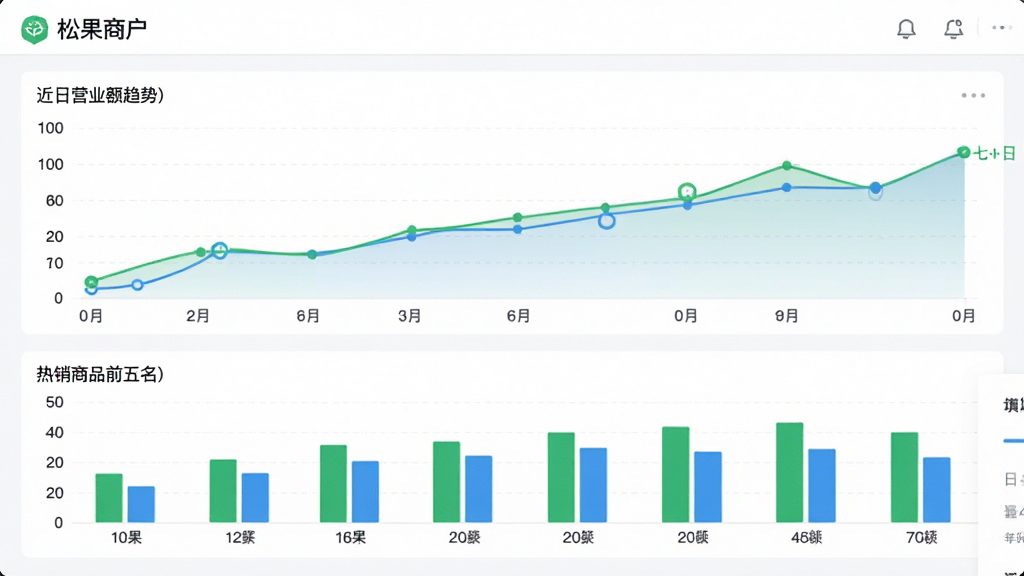This screenshot has height=576, width=1024.
Task: Select the 近日营业额趋势 chart title
Action: (x=100, y=95)
